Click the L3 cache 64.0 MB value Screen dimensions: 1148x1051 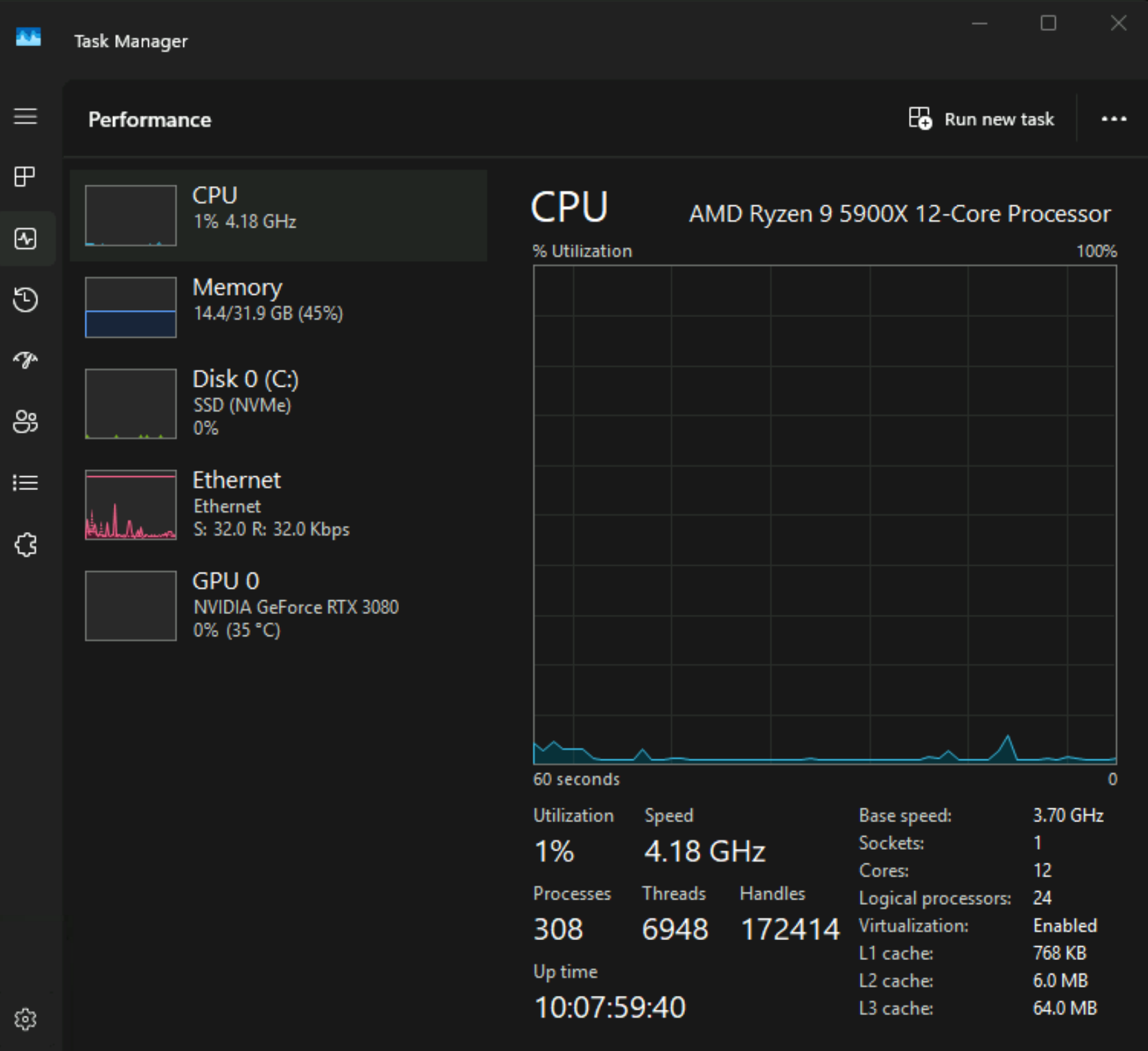pyautogui.click(x=1065, y=1008)
